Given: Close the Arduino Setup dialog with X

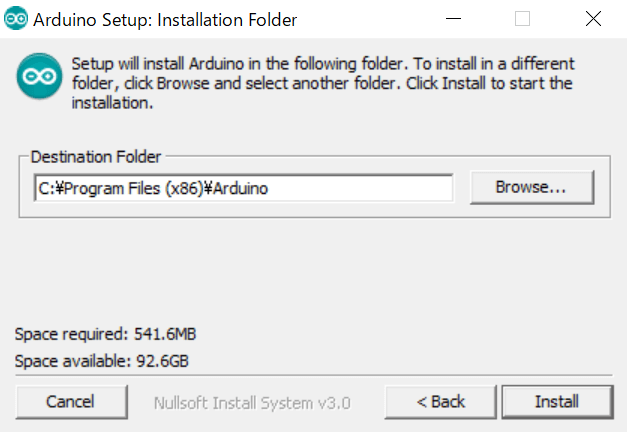Looking at the screenshot, I should click(x=592, y=19).
